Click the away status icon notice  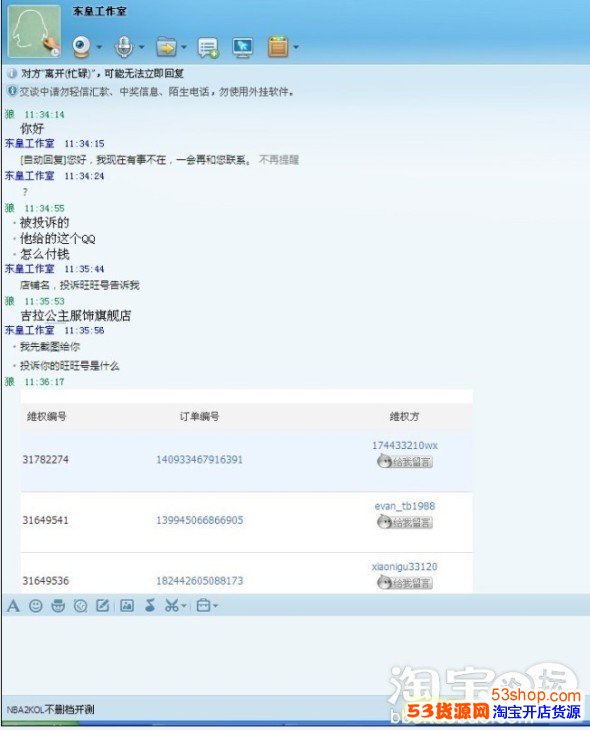(x=12, y=73)
